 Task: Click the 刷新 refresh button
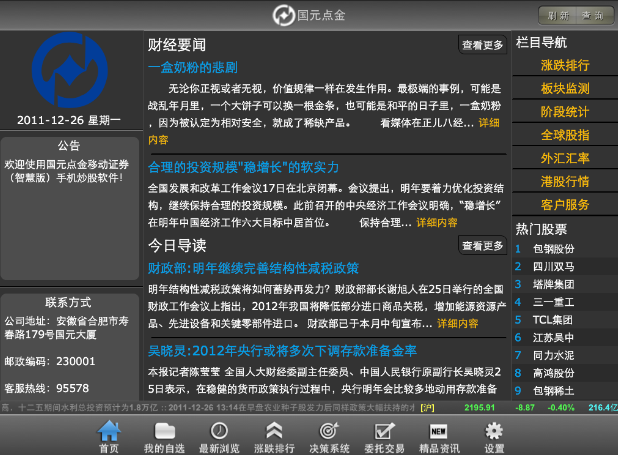[x=558, y=15]
